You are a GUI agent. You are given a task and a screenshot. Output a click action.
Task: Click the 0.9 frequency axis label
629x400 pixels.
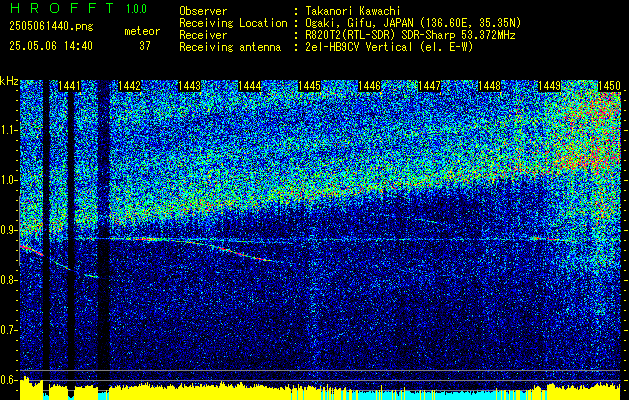tap(9, 230)
